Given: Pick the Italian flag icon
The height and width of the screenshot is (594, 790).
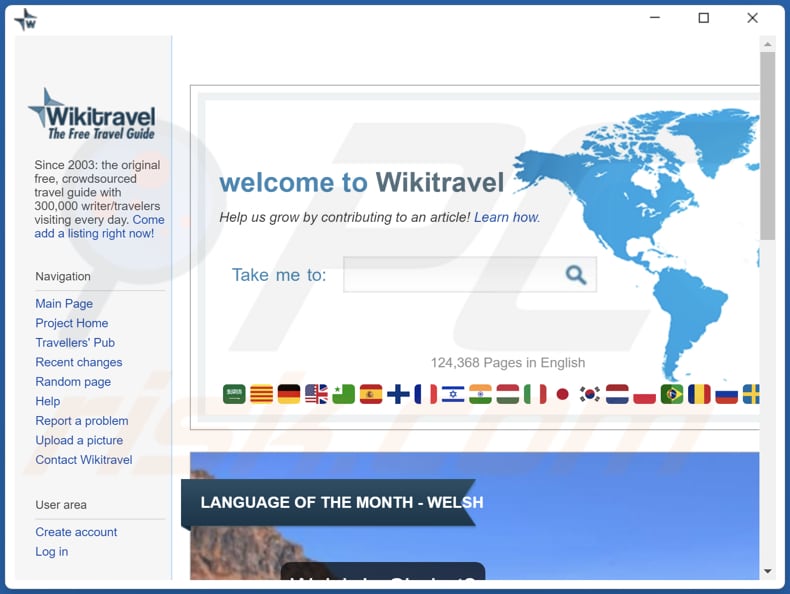Looking at the screenshot, I should click(x=535, y=394).
